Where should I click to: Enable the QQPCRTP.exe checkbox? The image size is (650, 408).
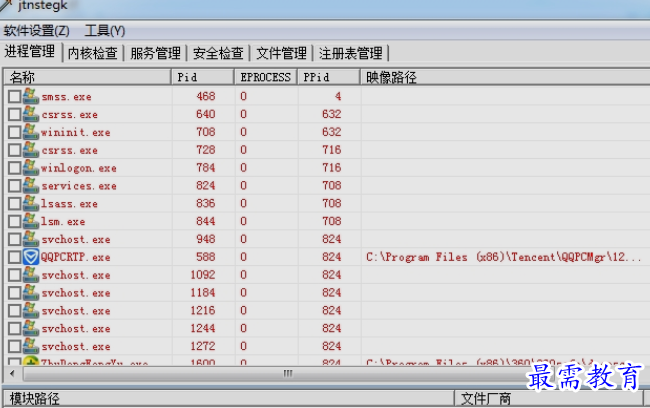[x=15, y=257]
